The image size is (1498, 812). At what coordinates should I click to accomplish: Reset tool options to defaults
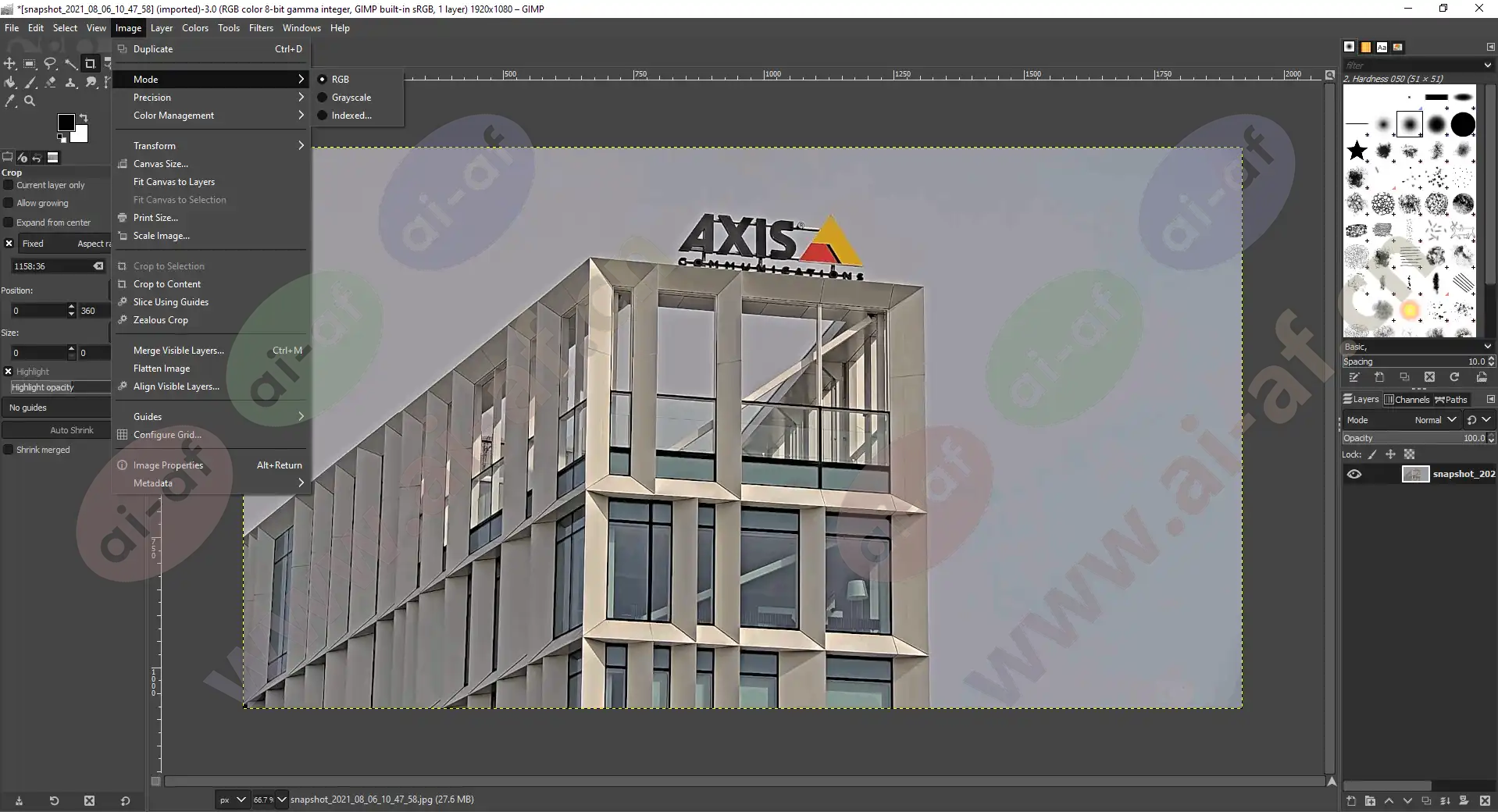(x=125, y=800)
